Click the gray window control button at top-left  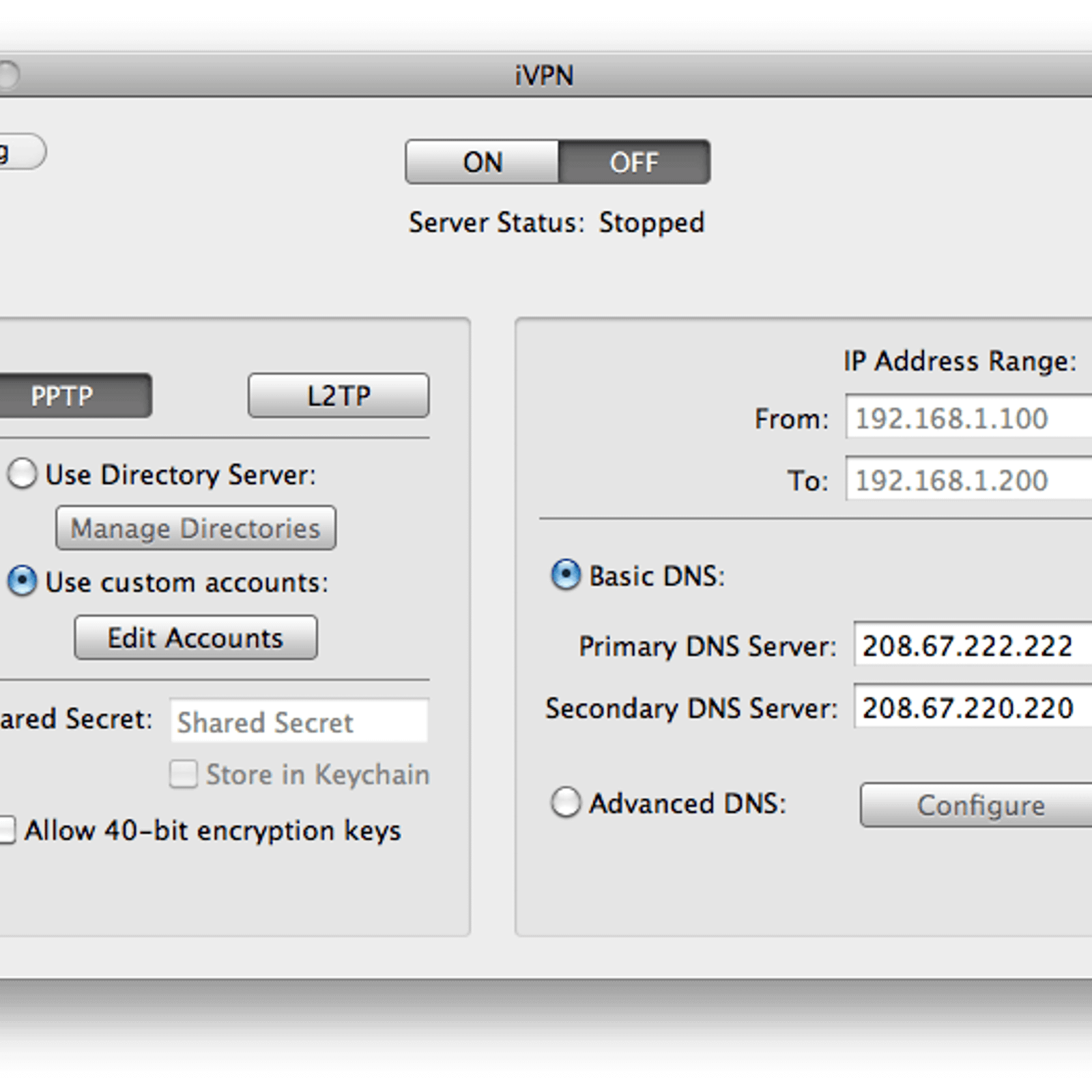tap(9, 75)
